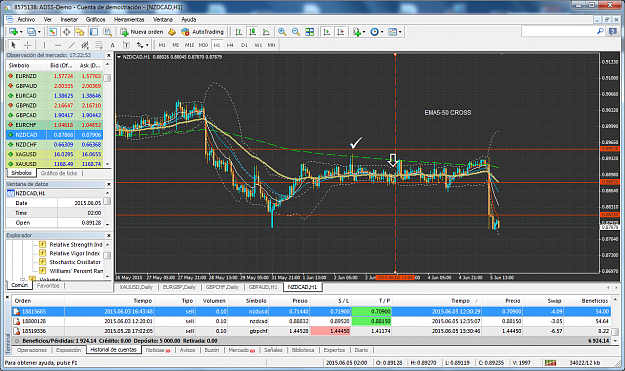Click the Nueva orden button
Image resolution: width=625 pixels, height=371 pixels.
142,32
